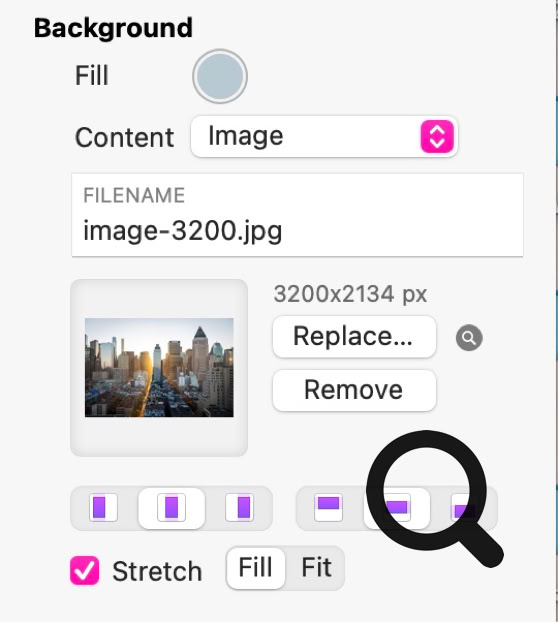Uncheck the Stretch checkbox
Viewport: 558px width, 622px height.
pyautogui.click(x=84, y=570)
